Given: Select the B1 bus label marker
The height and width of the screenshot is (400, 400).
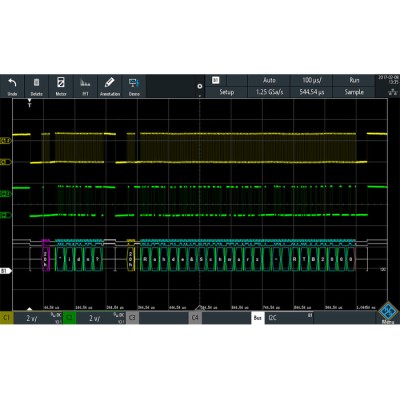Looking at the screenshot, I should (6, 271).
